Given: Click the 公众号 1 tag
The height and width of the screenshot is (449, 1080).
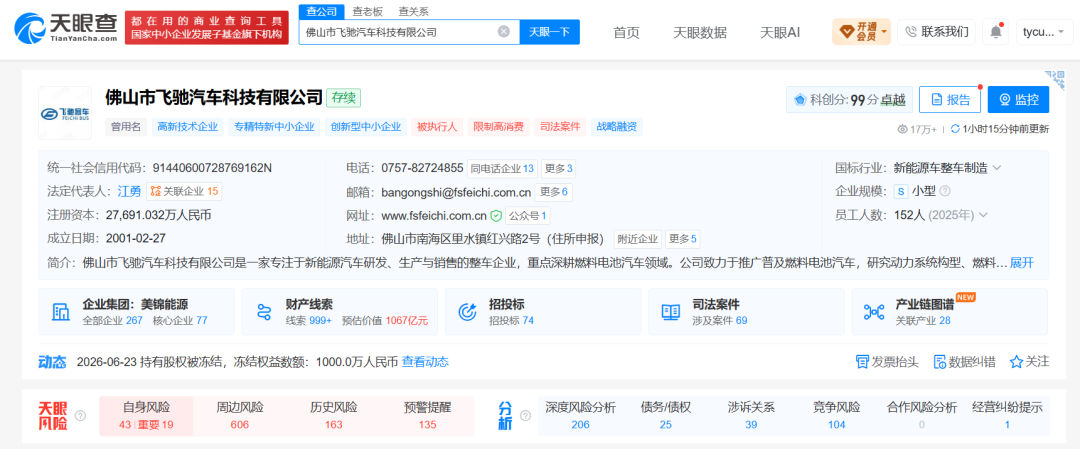Looking at the screenshot, I should (528, 216).
